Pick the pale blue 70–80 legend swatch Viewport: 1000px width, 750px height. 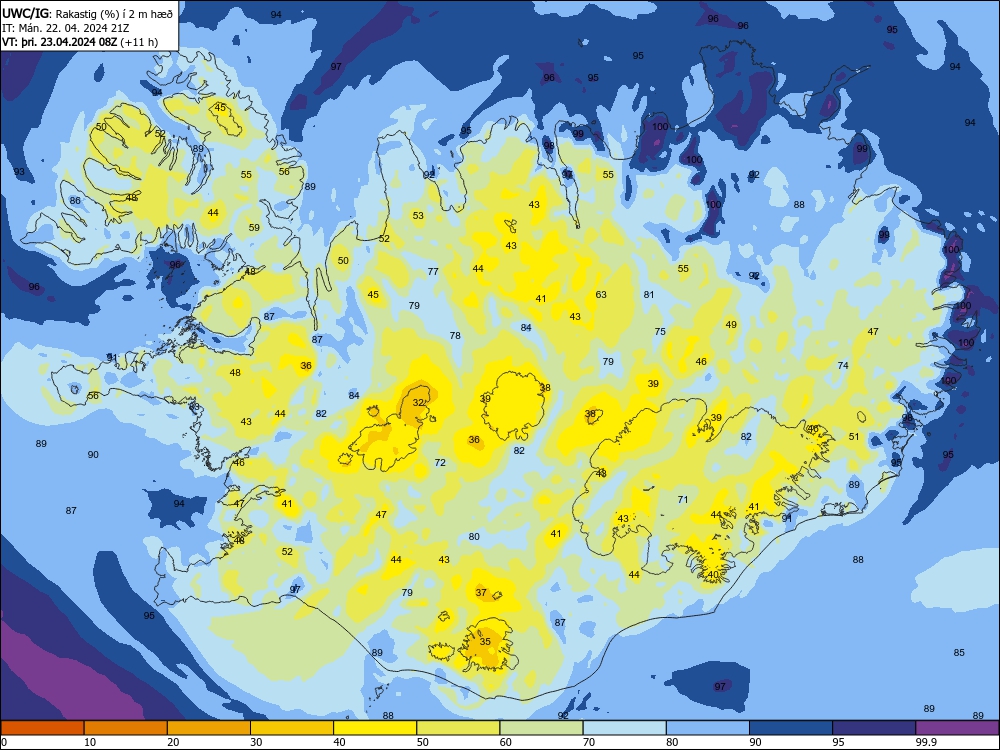point(624,728)
